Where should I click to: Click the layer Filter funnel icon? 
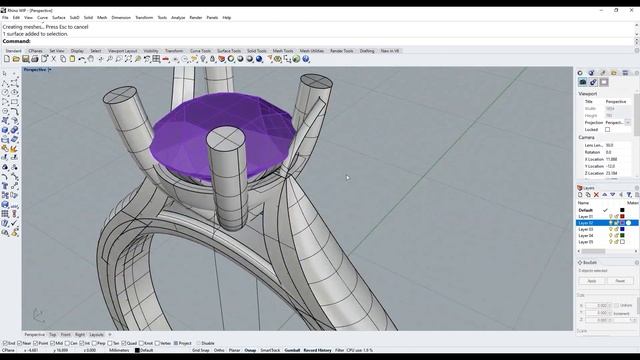click(629, 195)
